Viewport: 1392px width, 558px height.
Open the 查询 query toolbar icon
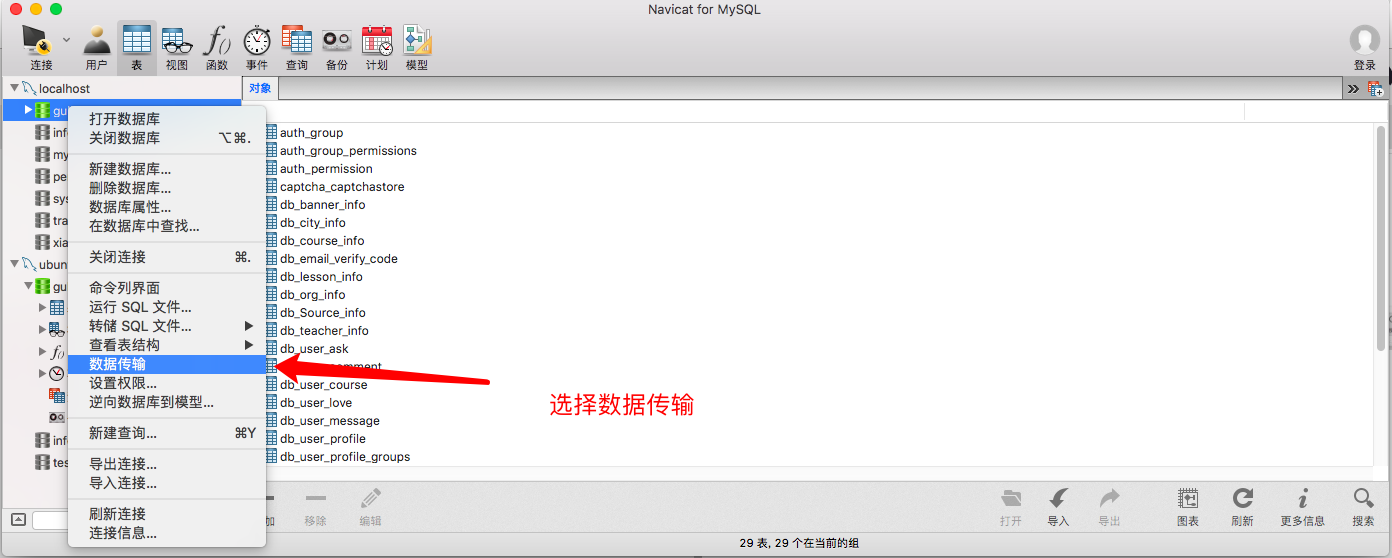297,47
